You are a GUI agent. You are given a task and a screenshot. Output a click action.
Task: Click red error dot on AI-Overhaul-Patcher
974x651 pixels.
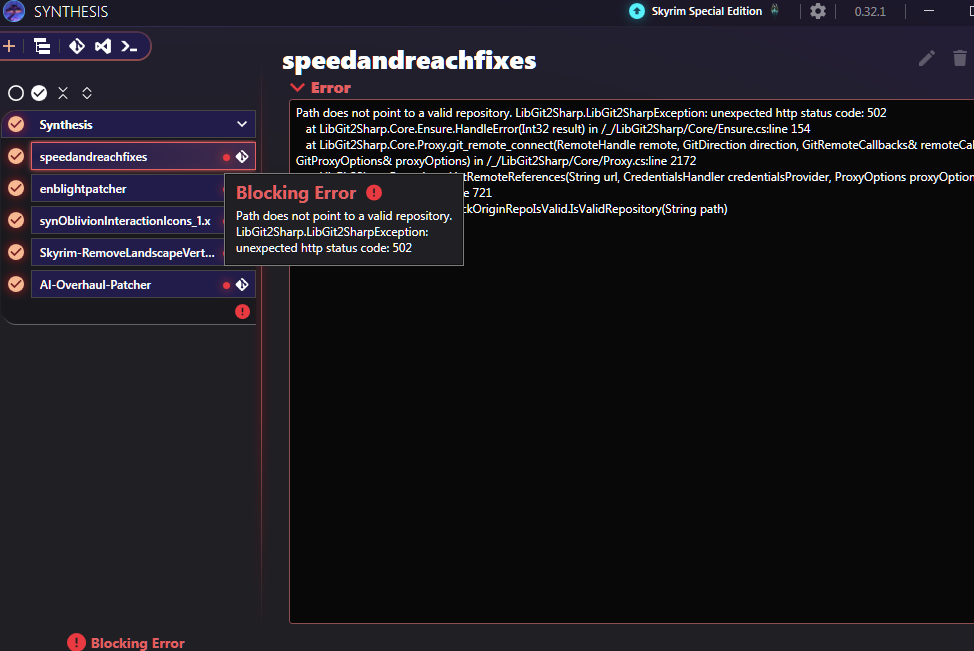point(226,285)
